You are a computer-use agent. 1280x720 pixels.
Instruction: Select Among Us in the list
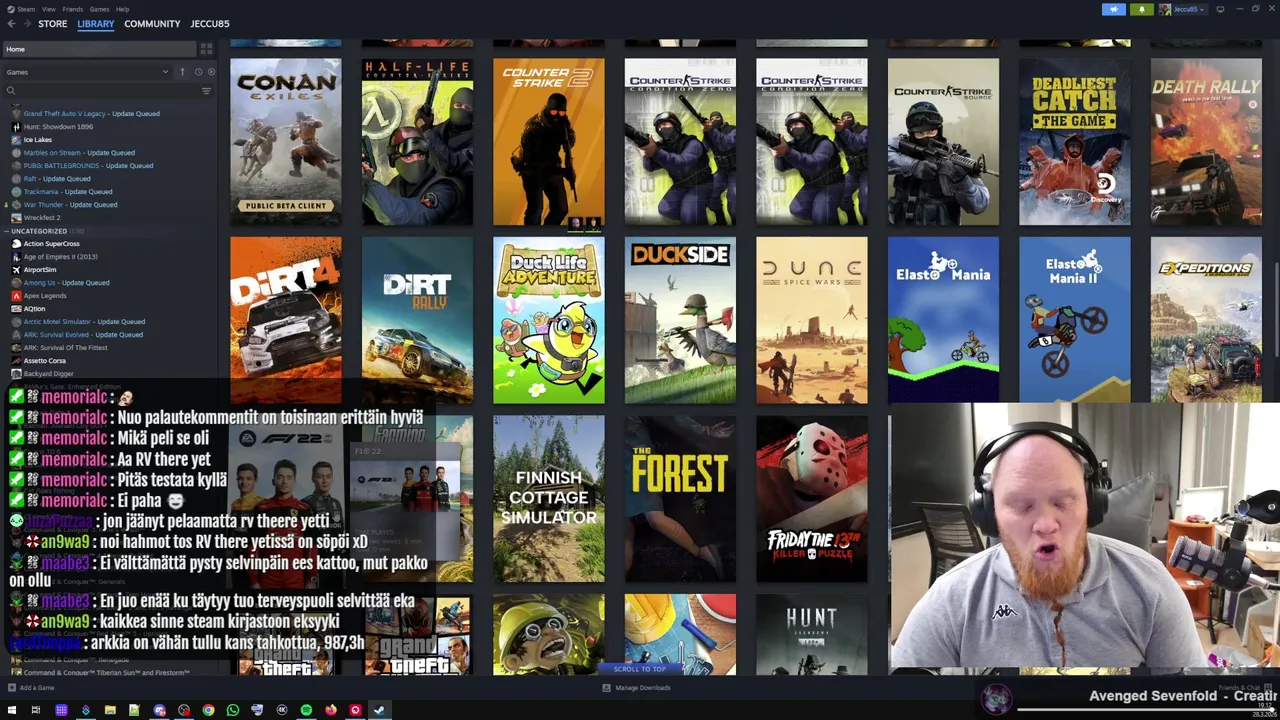[x=66, y=283]
